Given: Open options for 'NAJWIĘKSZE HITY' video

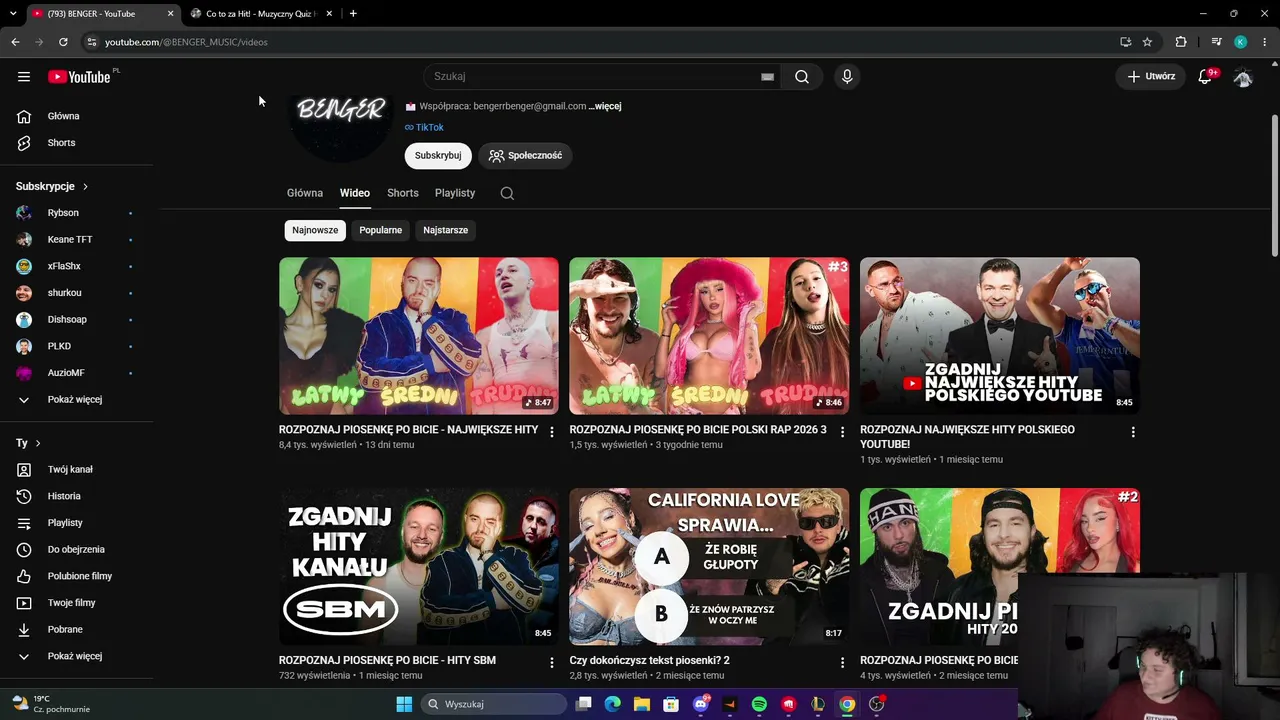Looking at the screenshot, I should tap(552, 432).
